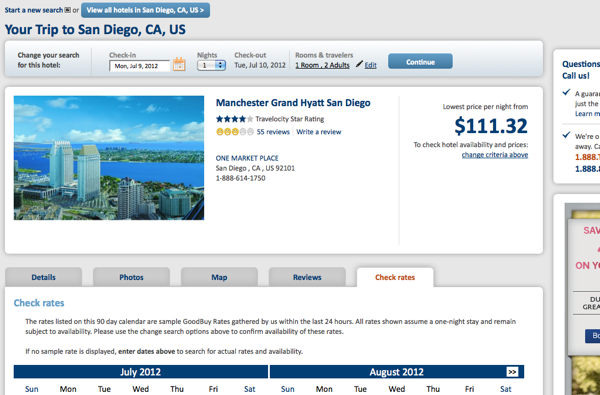Go to next month with >> arrow

click(512, 372)
